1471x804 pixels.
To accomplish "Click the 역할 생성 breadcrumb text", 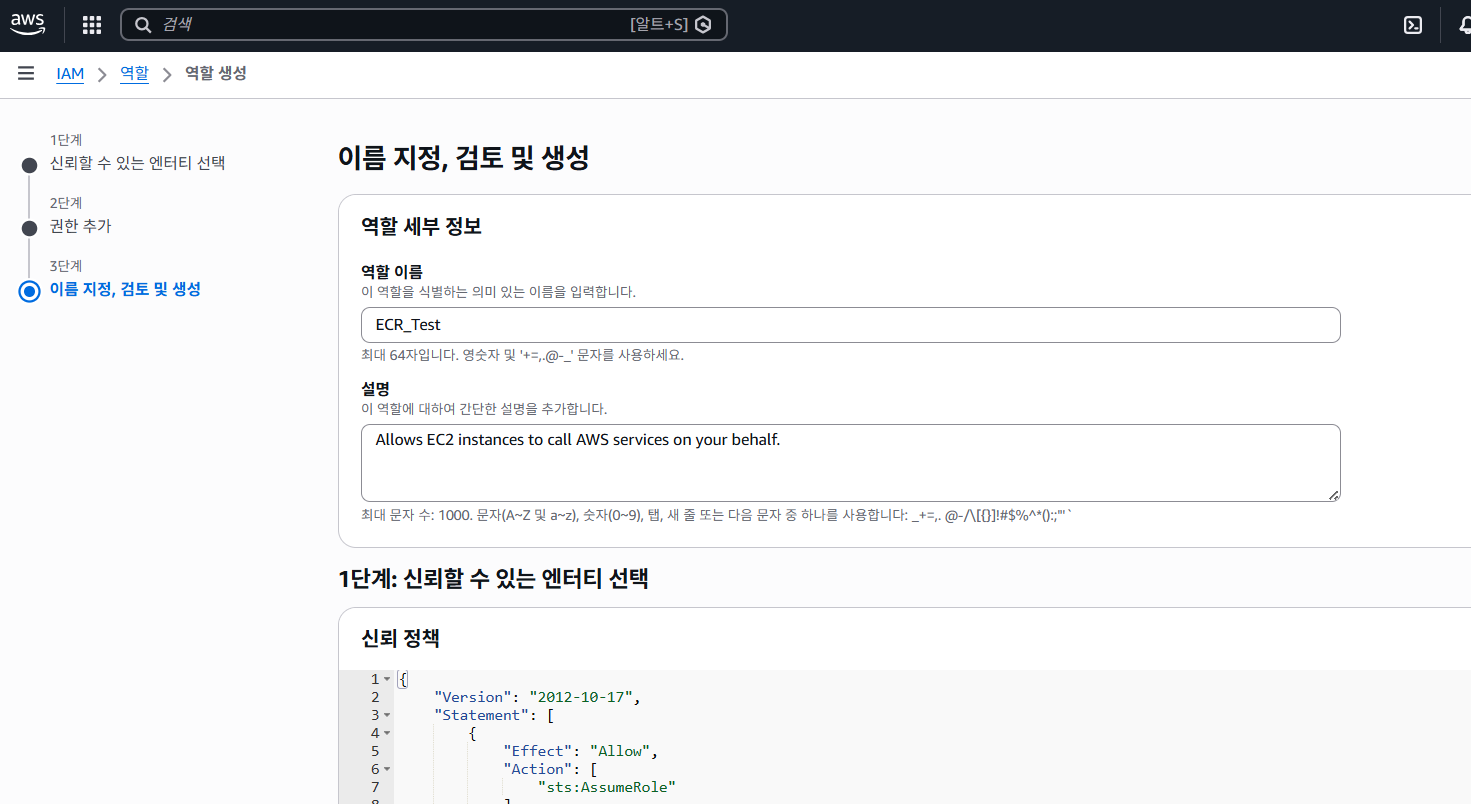I will click(x=216, y=73).
